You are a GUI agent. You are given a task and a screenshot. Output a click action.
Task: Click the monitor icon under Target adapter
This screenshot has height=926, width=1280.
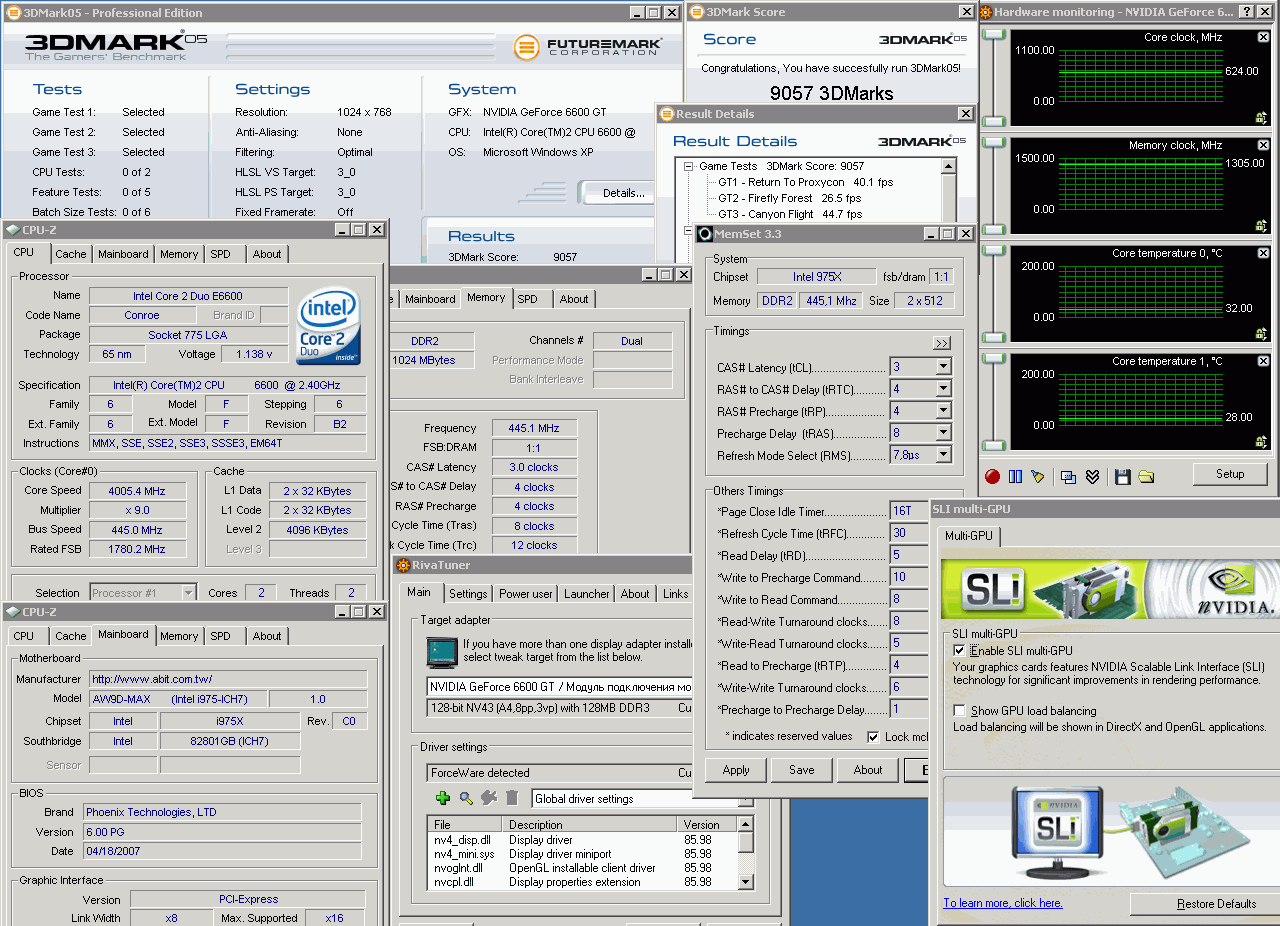point(441,652)
